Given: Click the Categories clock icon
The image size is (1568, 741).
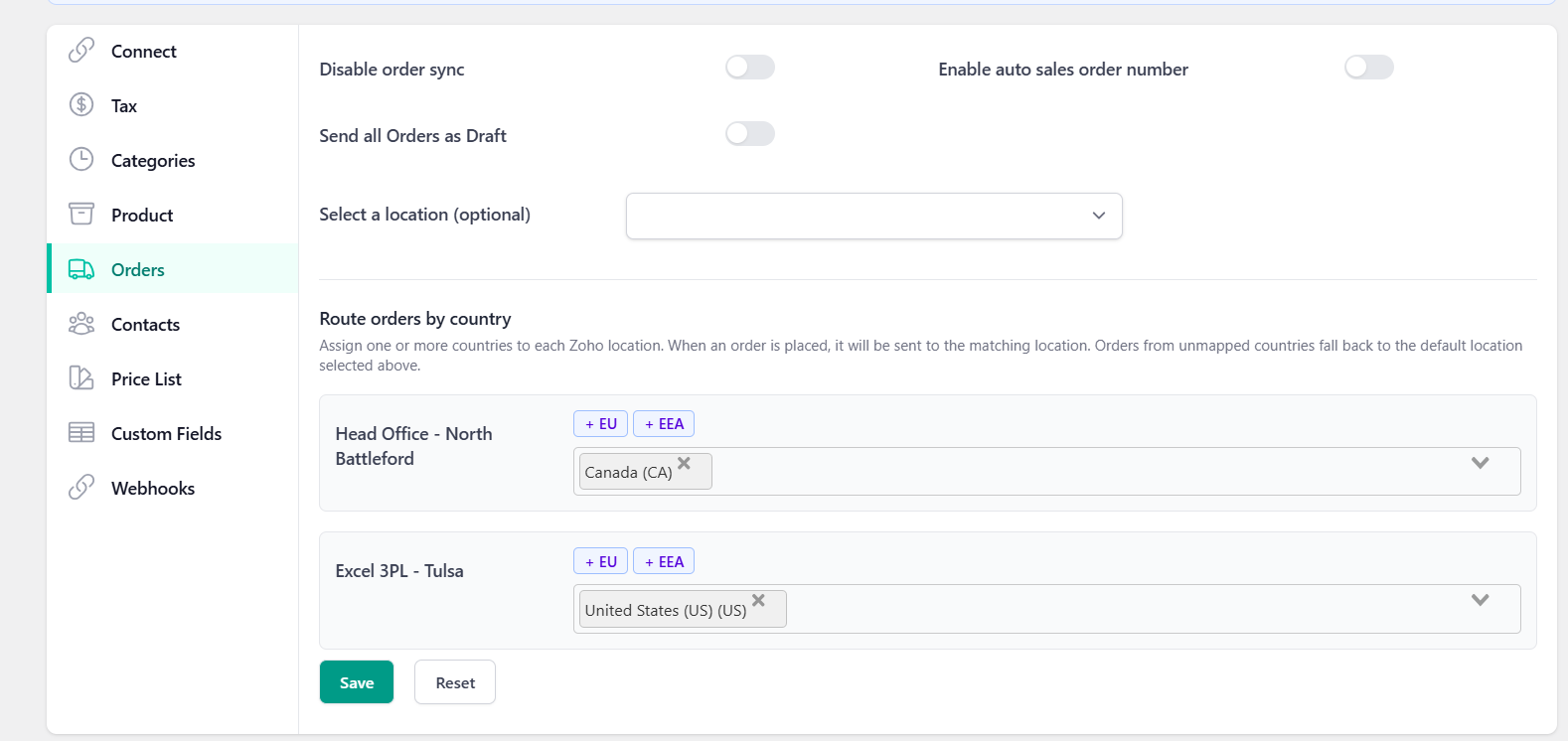Looking at the screenshot, I should point(81,160).
